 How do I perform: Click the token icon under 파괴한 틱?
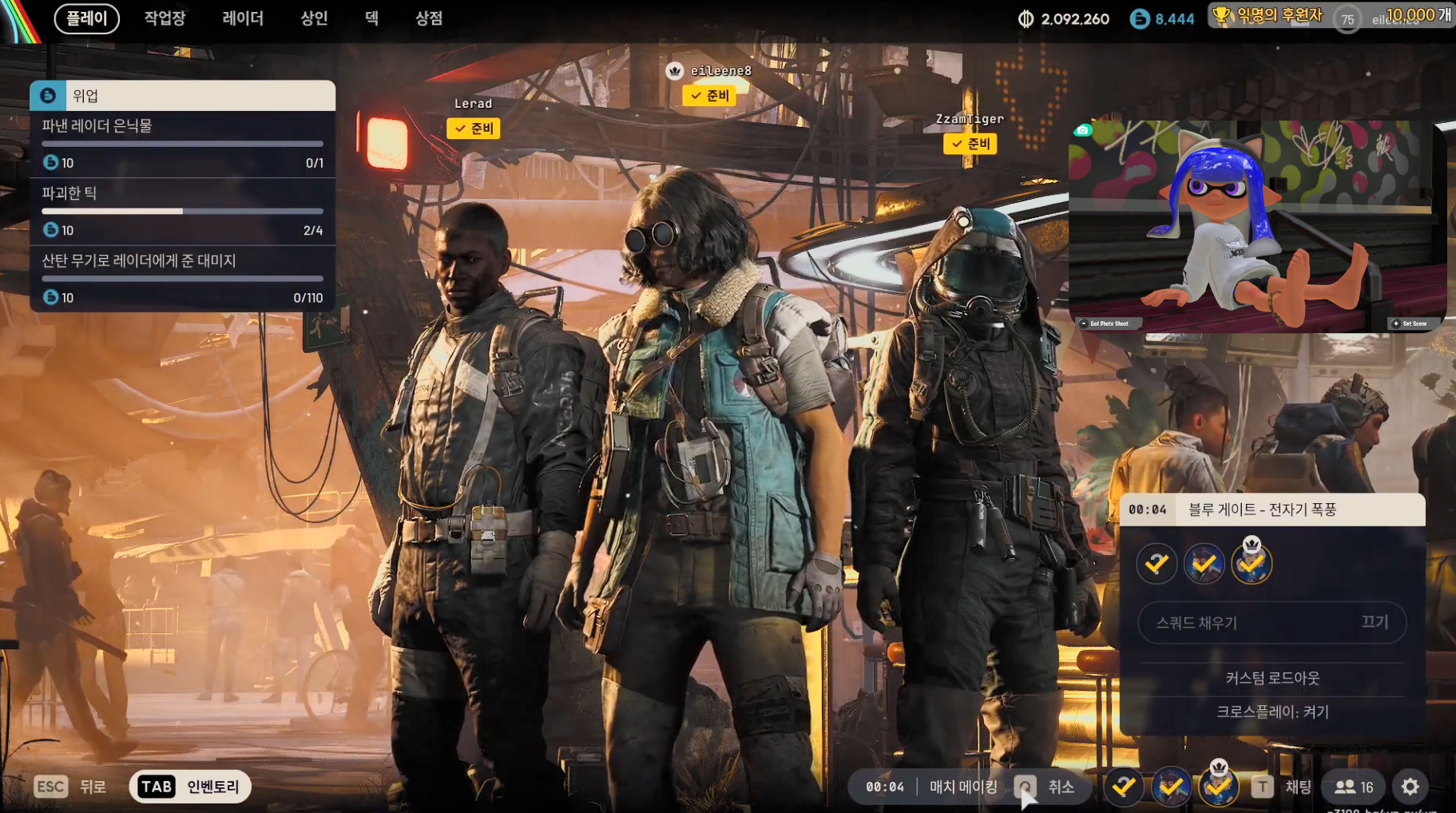(50, 230)
